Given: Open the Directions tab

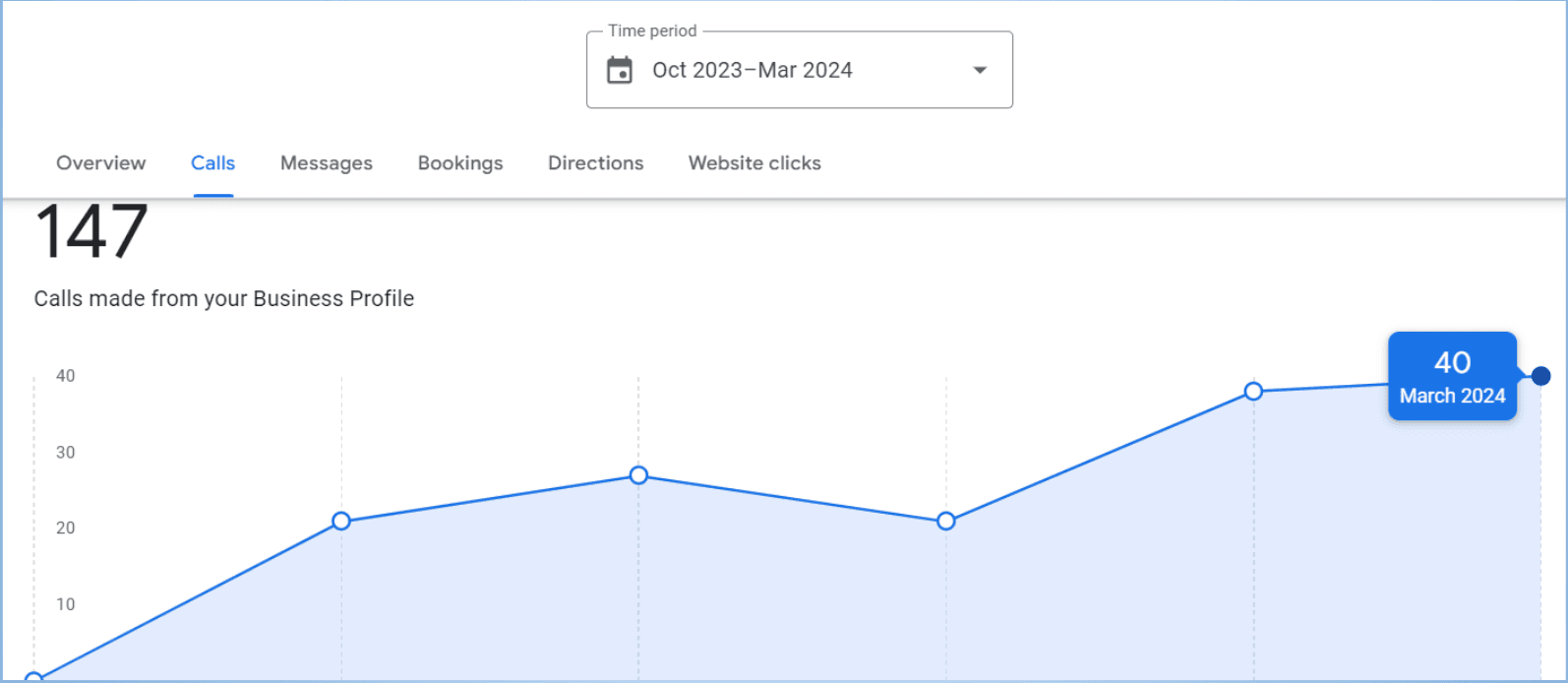Looking at the screenshot, I should coord(596,163).
